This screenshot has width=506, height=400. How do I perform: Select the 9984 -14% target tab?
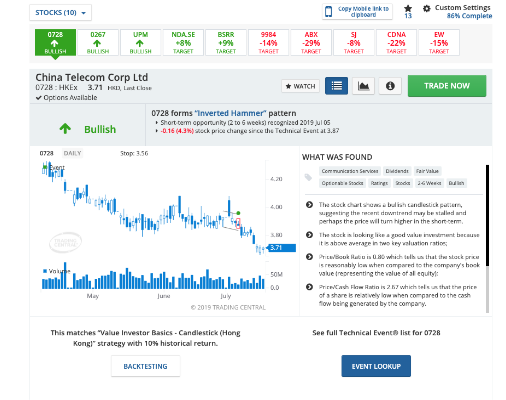(269, 42)
